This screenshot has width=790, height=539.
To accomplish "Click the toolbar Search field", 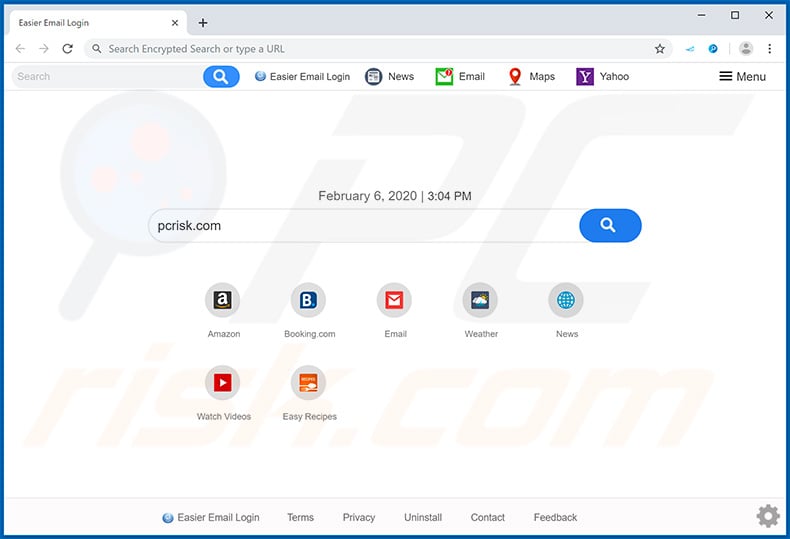I will [x=107, y=77].
